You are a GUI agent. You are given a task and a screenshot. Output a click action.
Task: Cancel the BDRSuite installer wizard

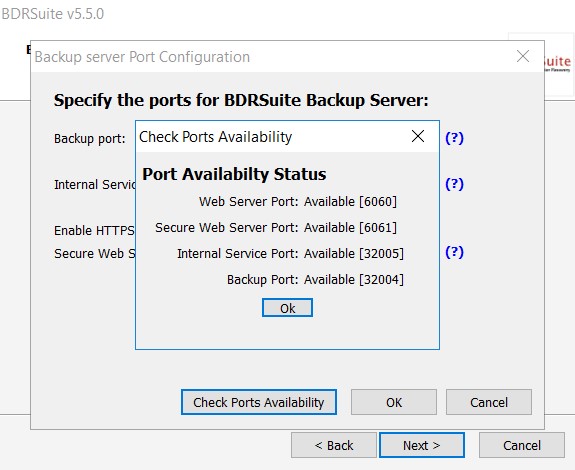pyautogui.click(x=521, y=445)
